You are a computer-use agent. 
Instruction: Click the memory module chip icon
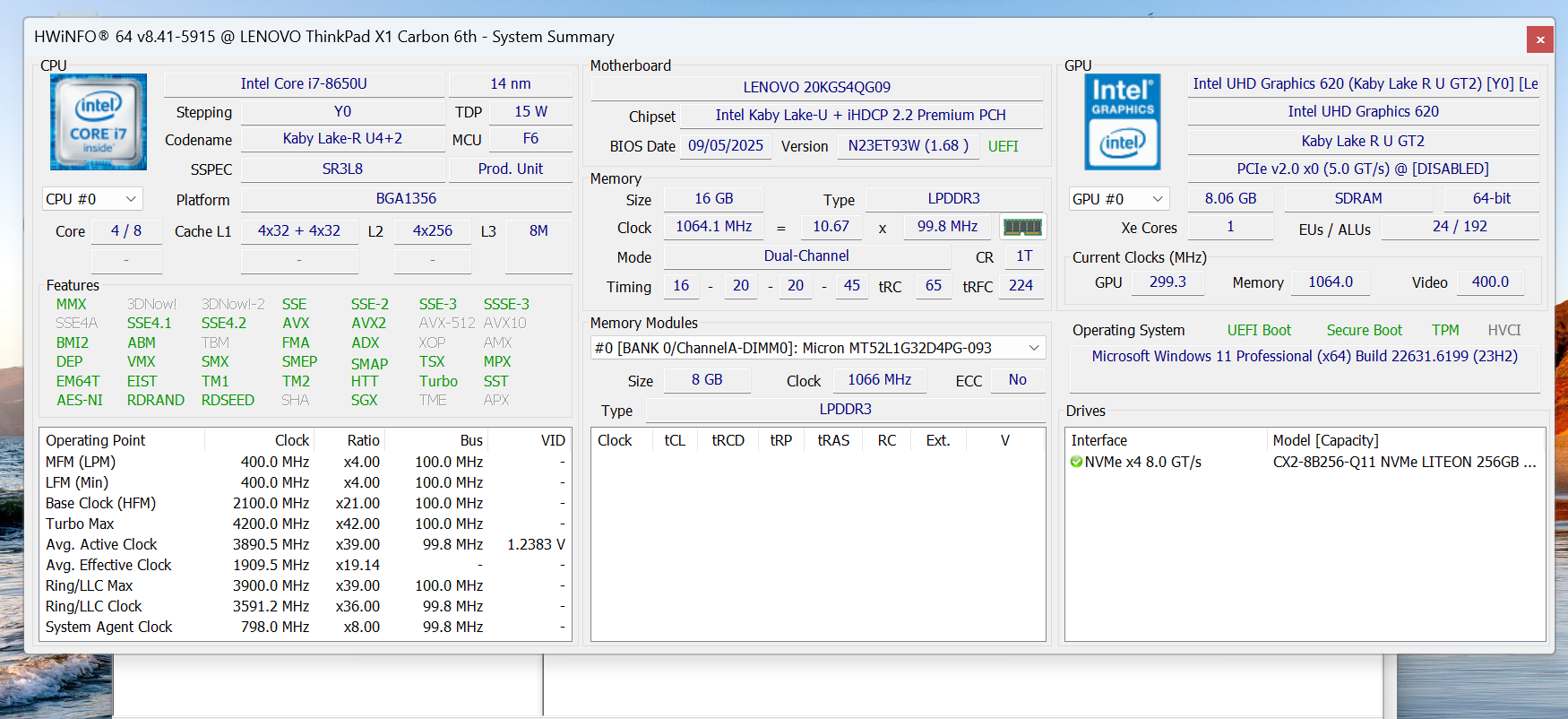(x=1022, y=227)
